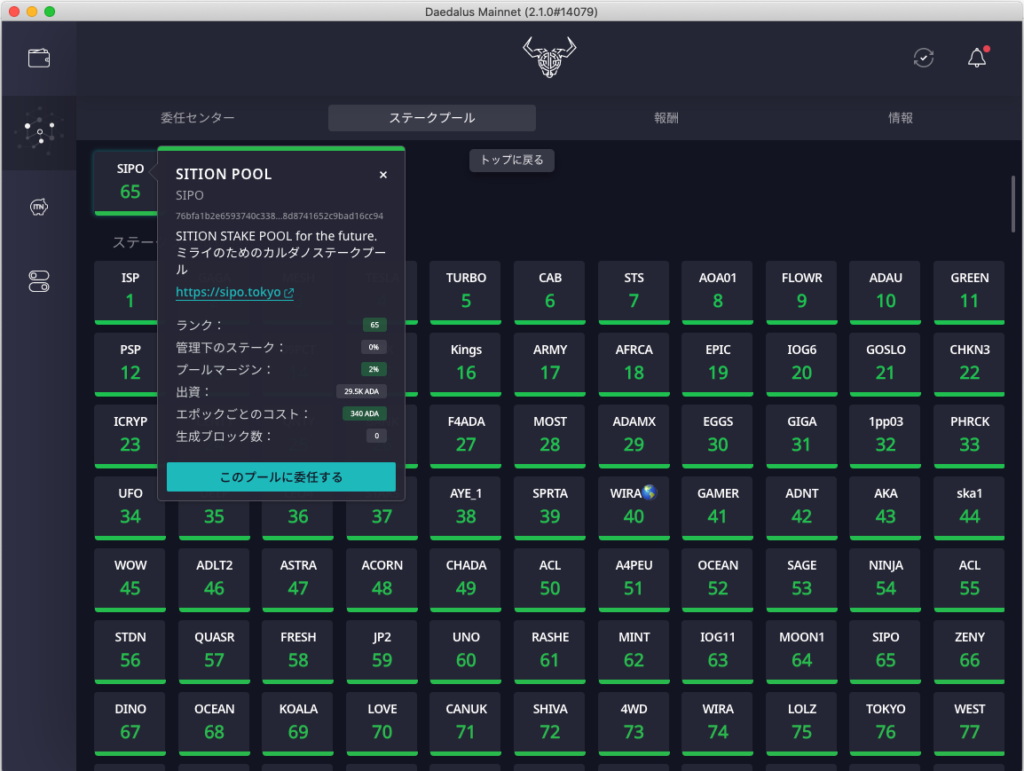Screen dimensions: 1024x771
Task: Select the TURBO stake pool tile
Action: click(465, 290)
